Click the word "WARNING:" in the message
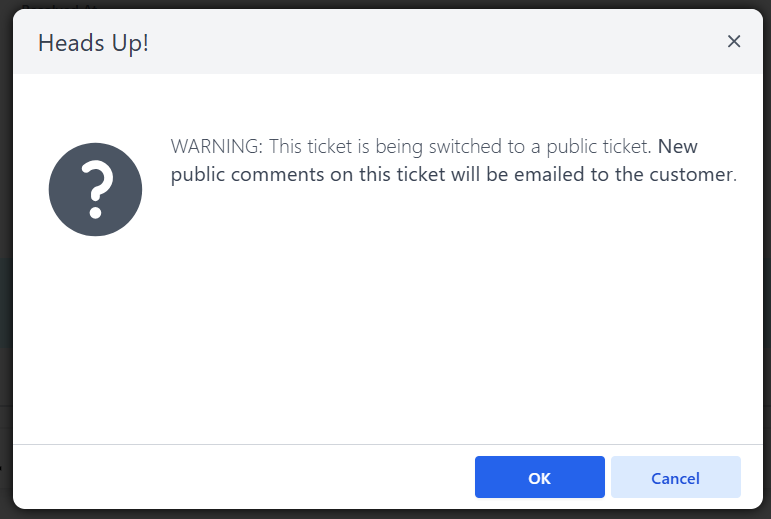The image size is (771, 519). tap(217, 146)
